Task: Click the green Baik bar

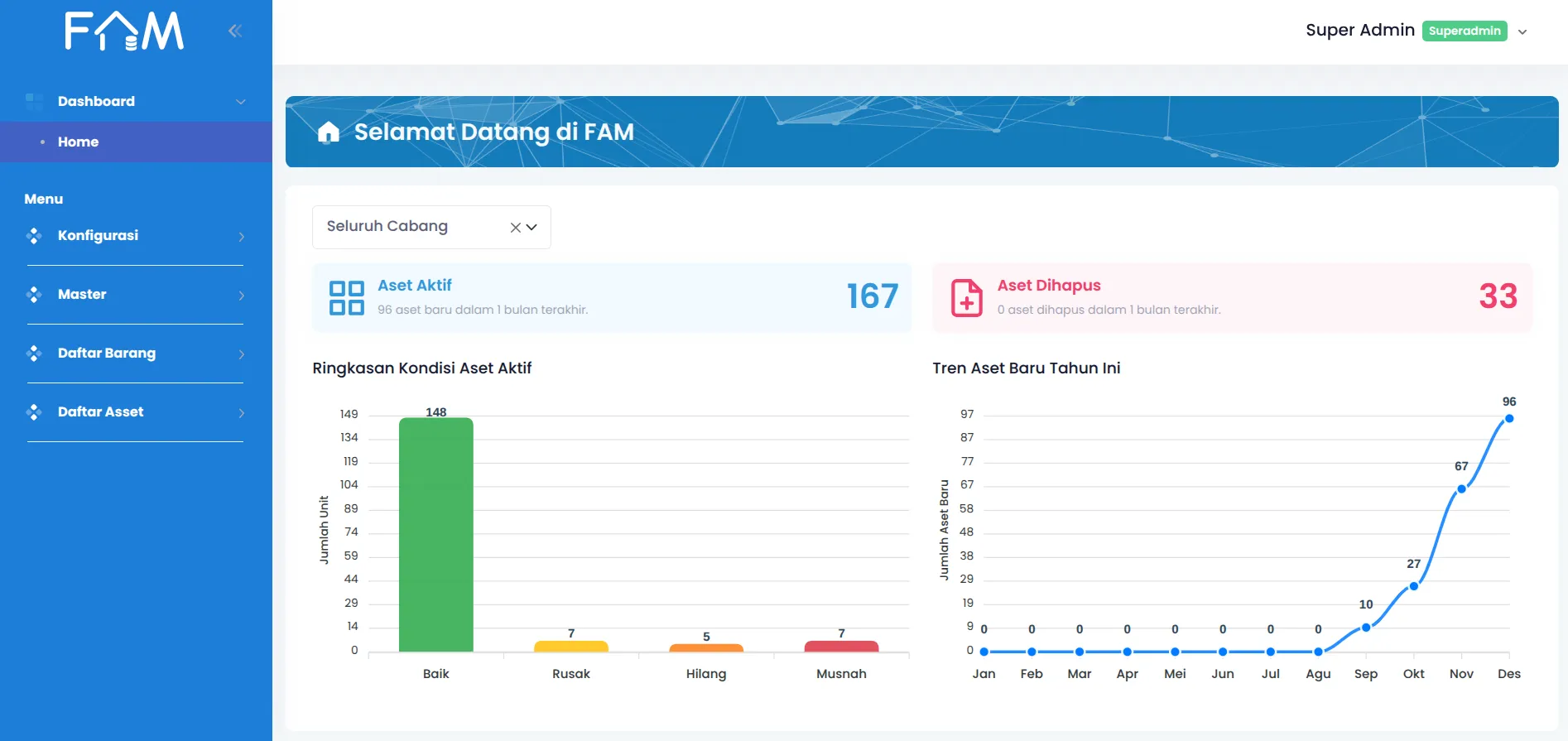Action: tap(436, 535)
